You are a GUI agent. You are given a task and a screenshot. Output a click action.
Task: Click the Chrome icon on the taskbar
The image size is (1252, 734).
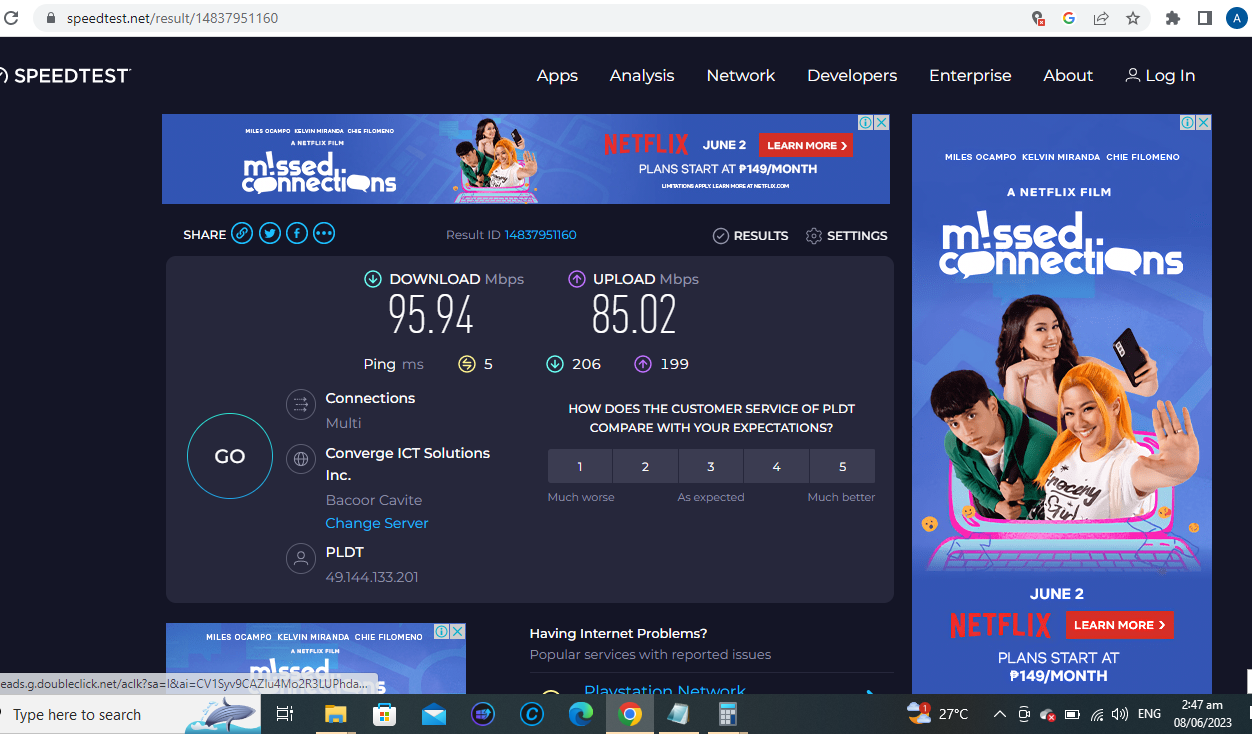coord(630,714)
